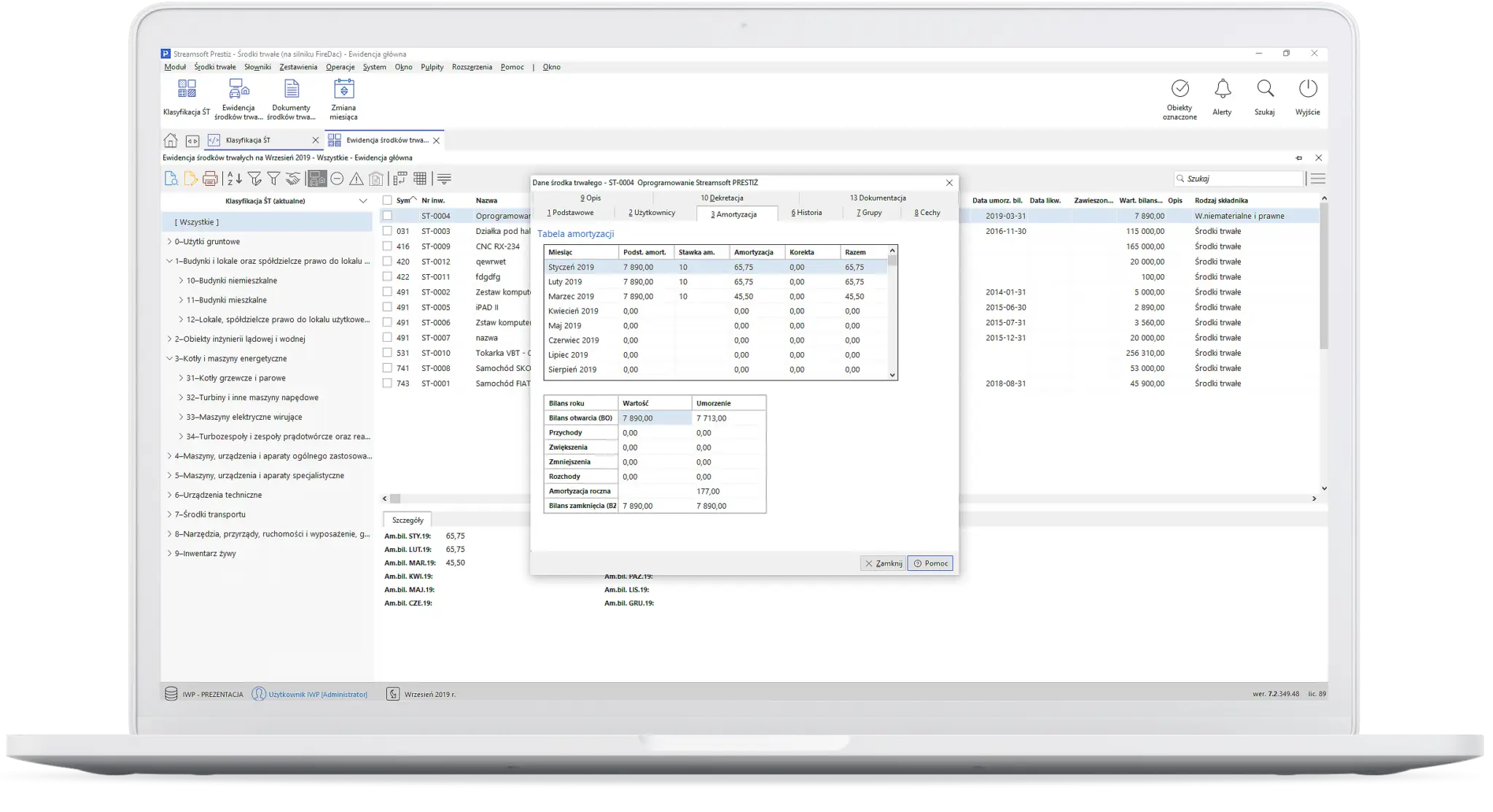Open Klasyfikacja ŚT (aktualne) dropdown
This screenshot has width=1493, height=812.
[x=363, y=201]
